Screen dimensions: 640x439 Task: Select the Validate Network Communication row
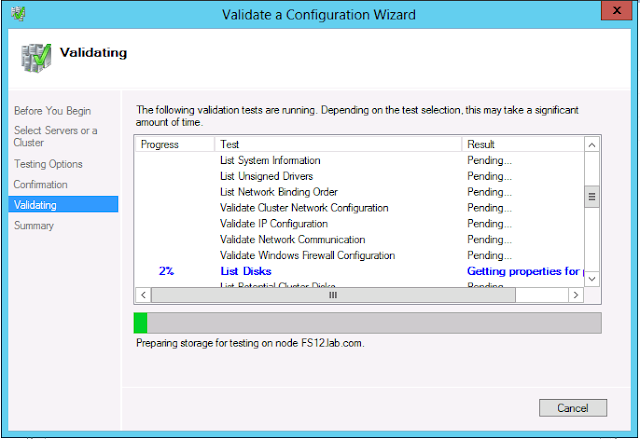pos(360,240)
